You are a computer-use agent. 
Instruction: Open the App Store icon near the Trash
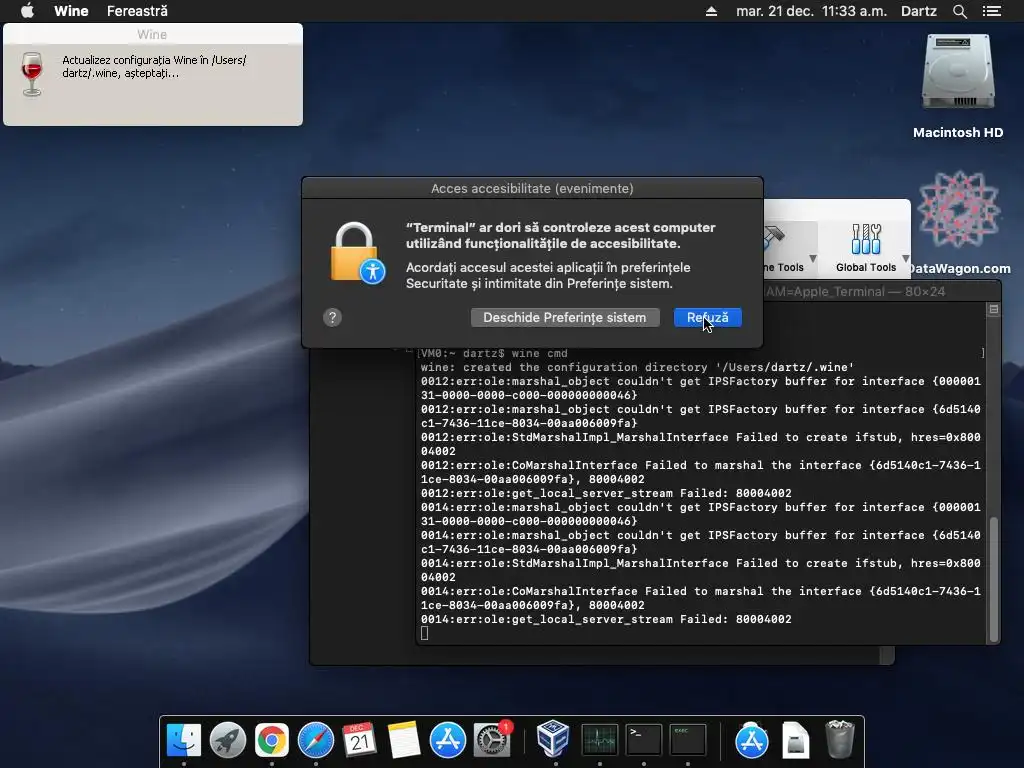[x=752, y=741]
